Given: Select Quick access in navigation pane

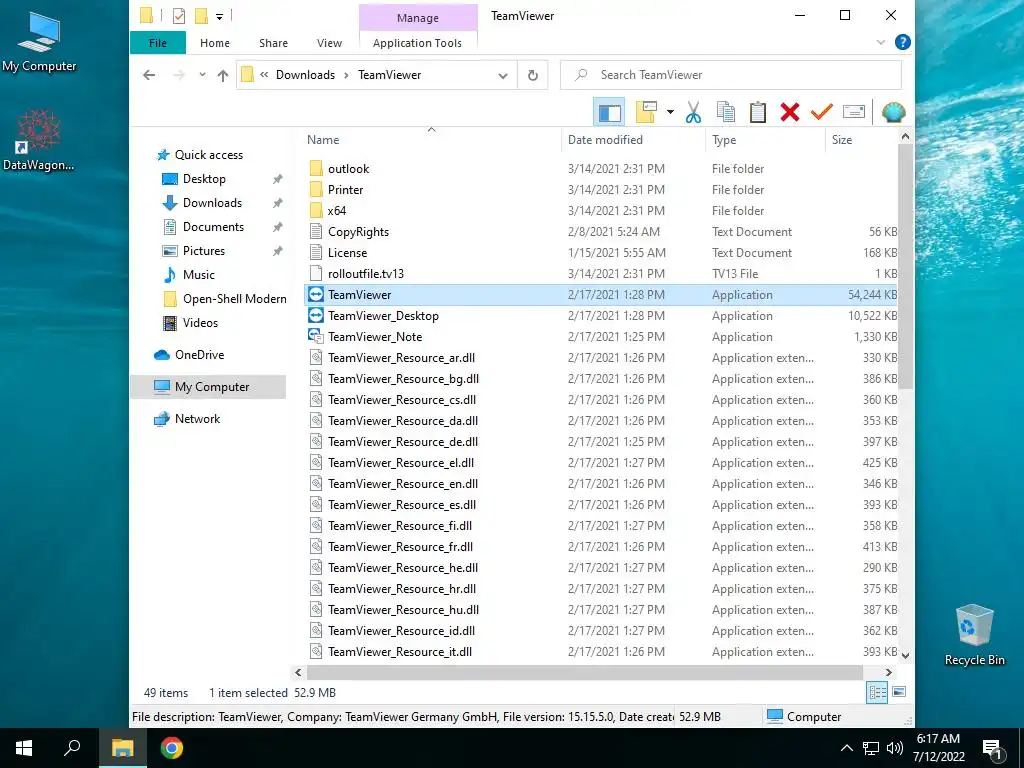Looking at the screenshot, I should 208,155.
